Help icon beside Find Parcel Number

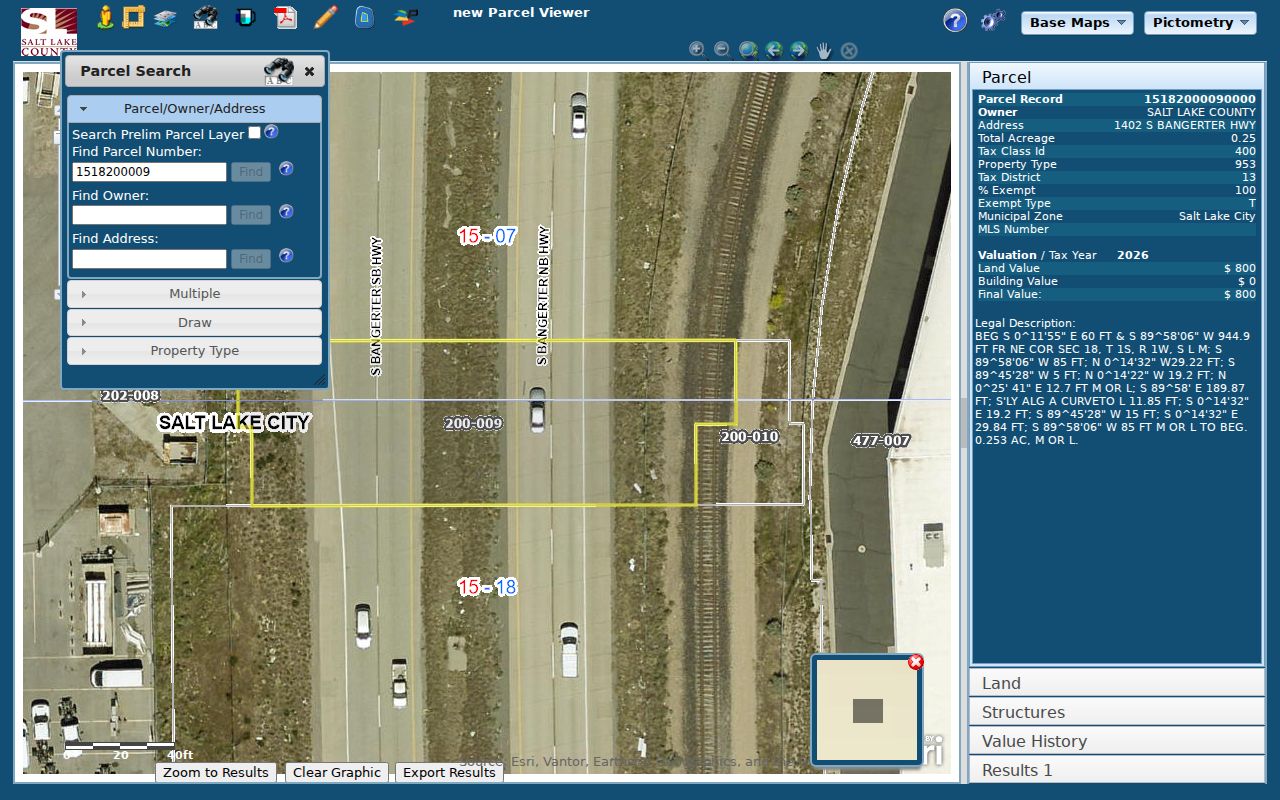click(x=286, y=169)
